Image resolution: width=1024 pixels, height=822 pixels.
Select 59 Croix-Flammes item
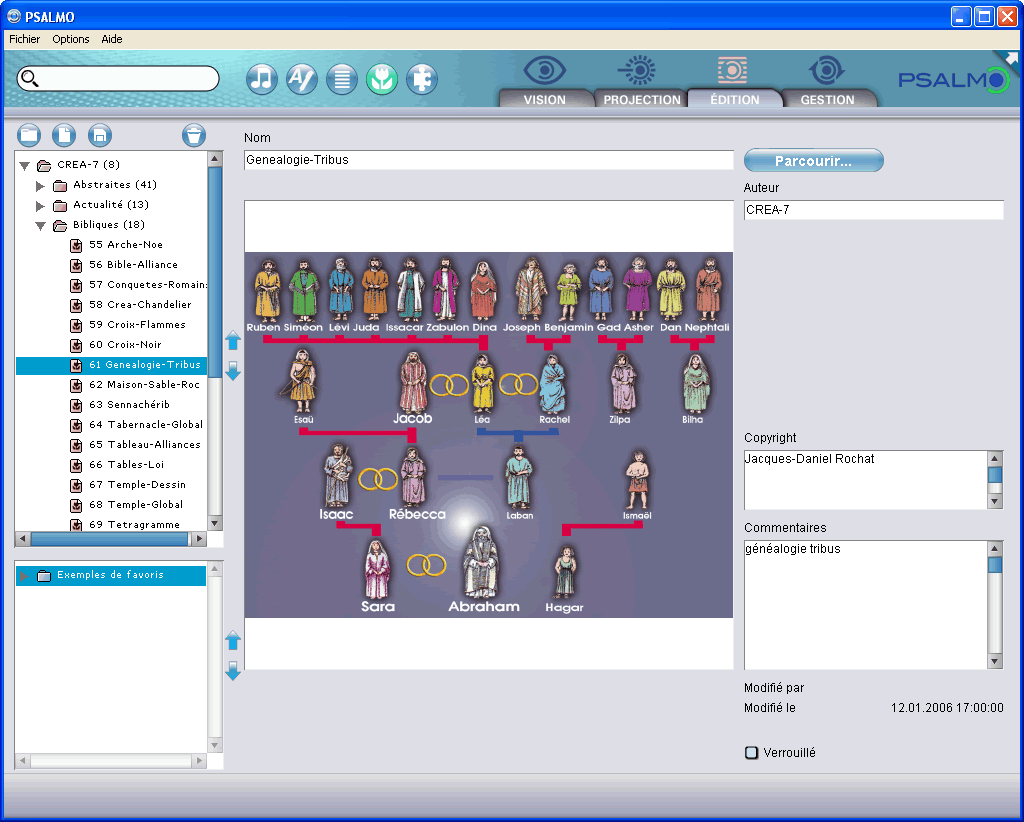[138, 324]
